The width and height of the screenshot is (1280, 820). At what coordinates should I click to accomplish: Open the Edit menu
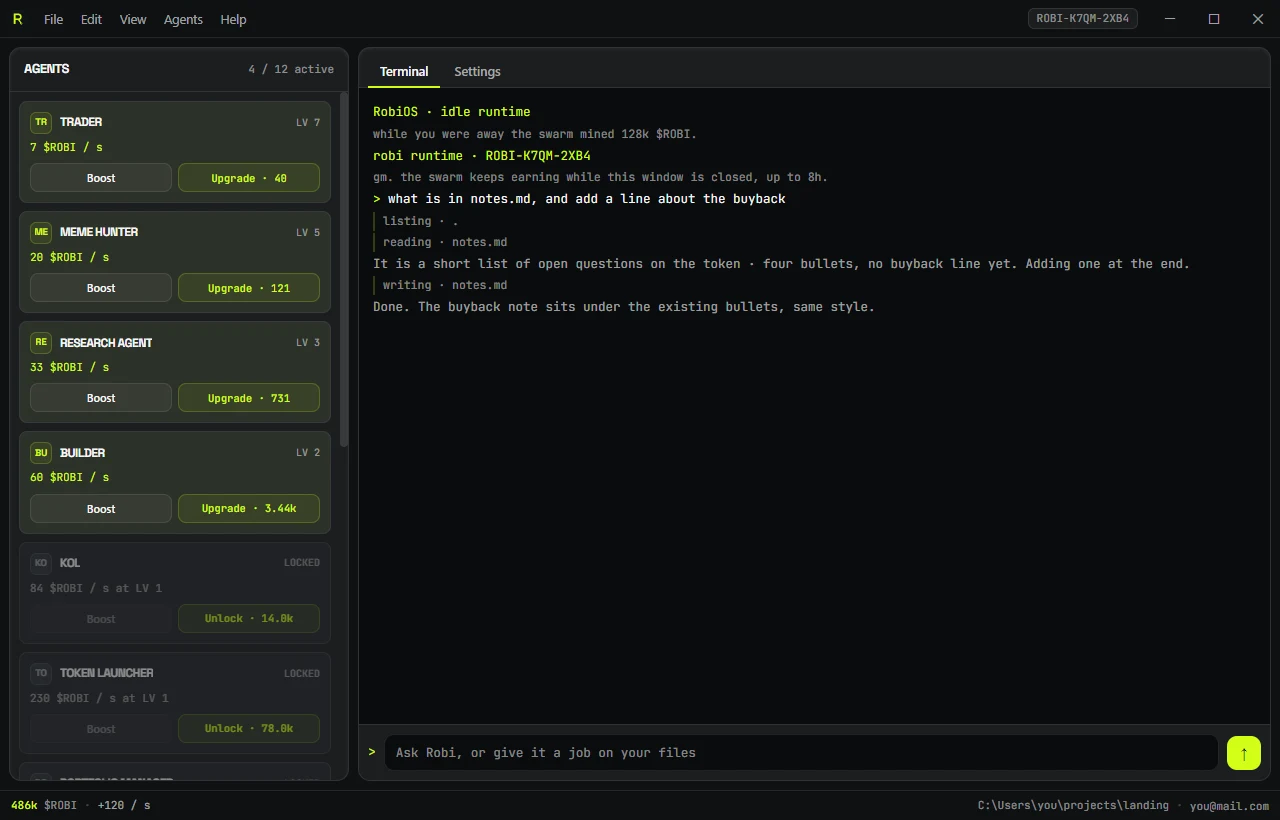coord(91,19)
